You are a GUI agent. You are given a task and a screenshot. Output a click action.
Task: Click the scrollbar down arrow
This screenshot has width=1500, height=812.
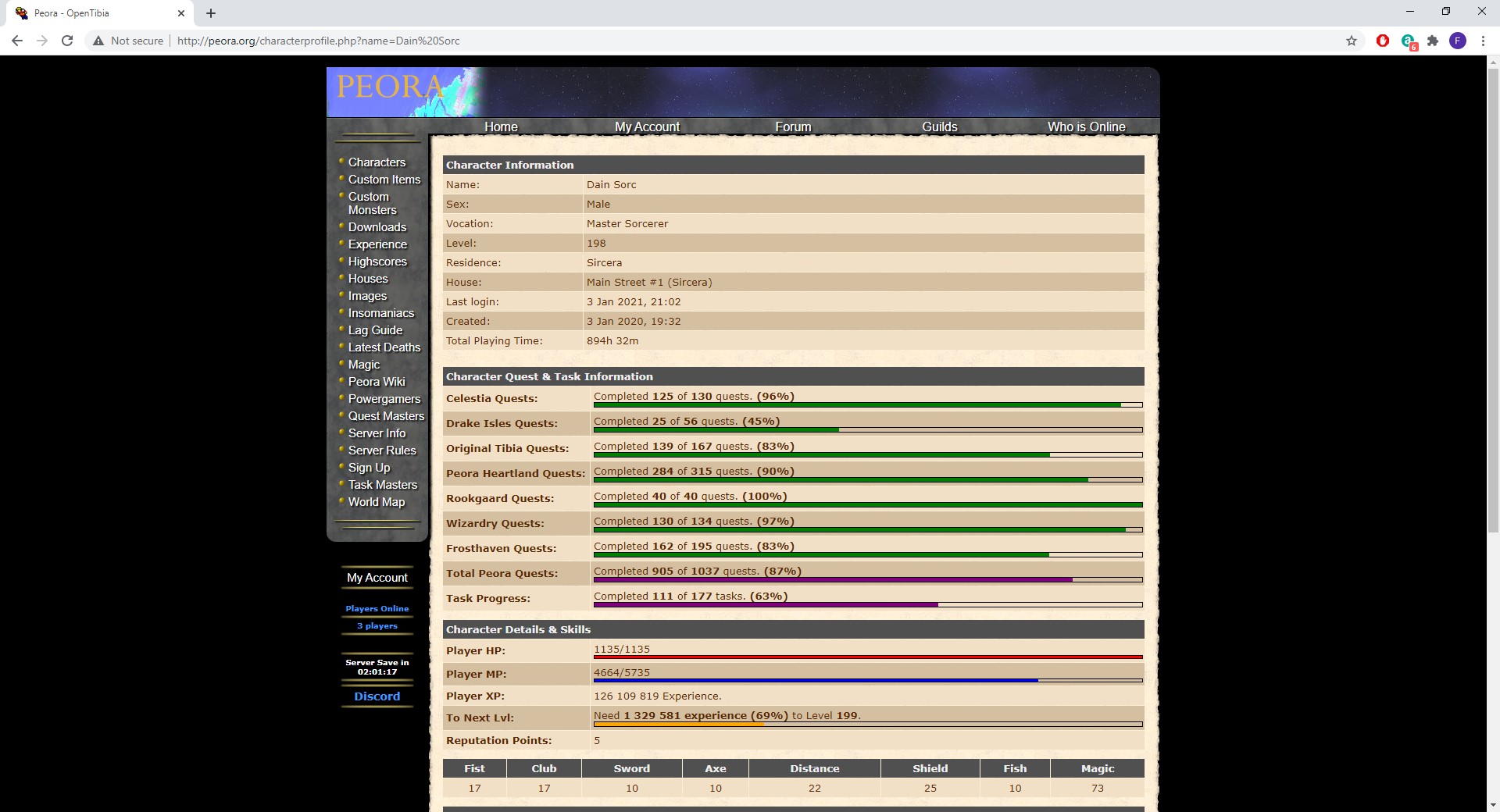1493,804
